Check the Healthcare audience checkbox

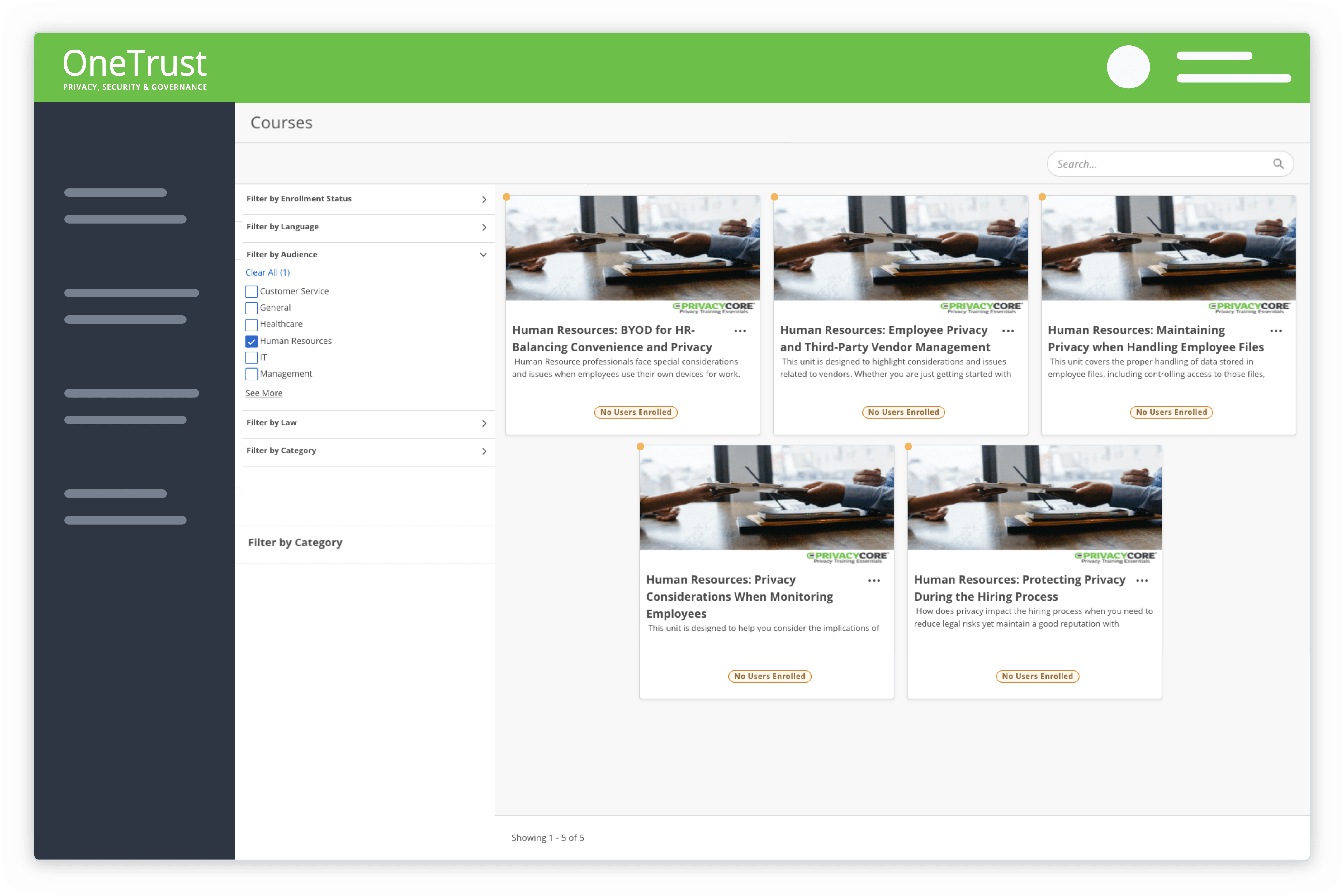(x=251, y=325)
